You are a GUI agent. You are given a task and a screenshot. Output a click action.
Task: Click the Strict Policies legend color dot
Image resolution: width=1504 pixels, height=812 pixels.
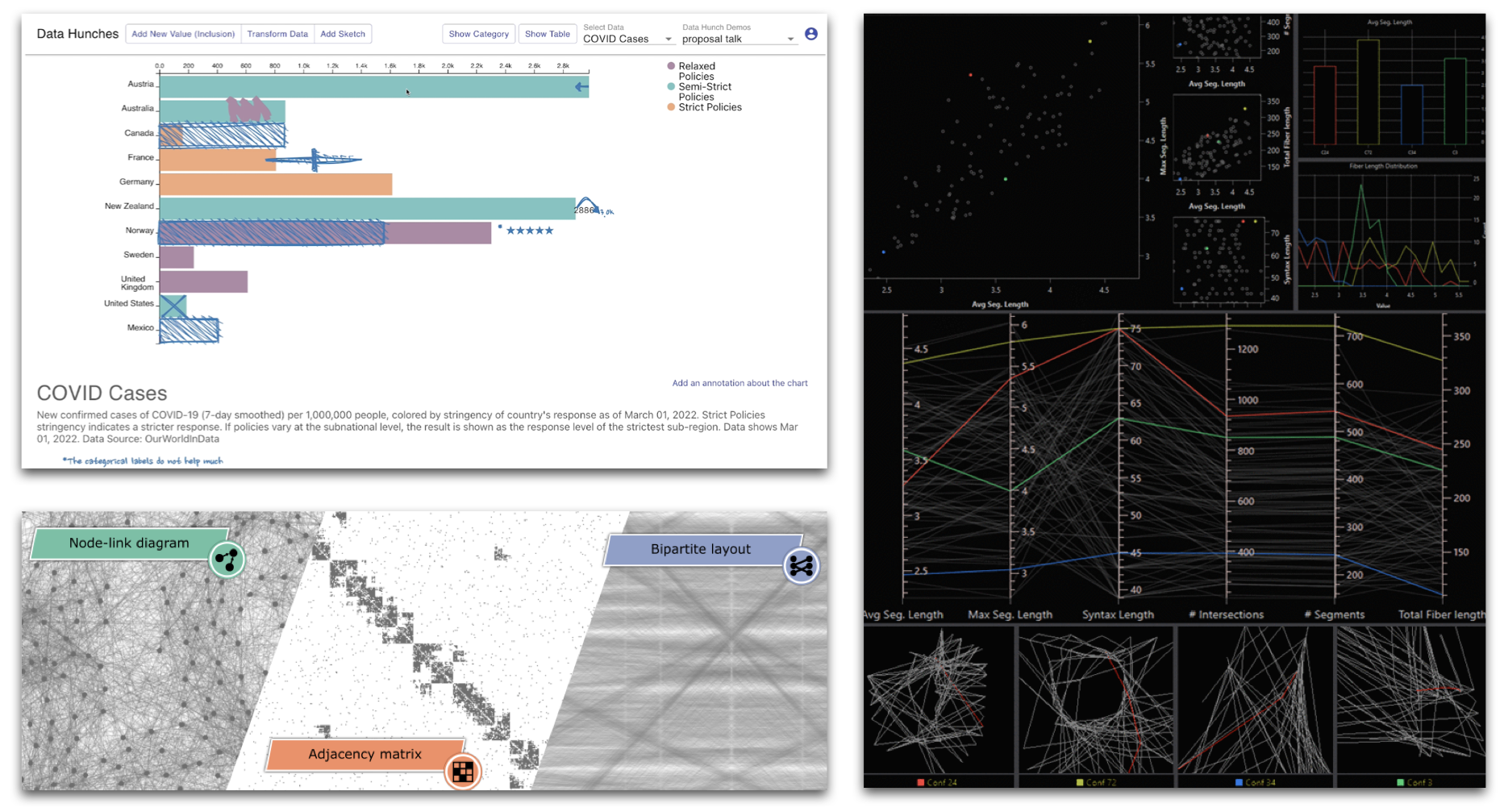pyautogui.click(x=671, y=106)
